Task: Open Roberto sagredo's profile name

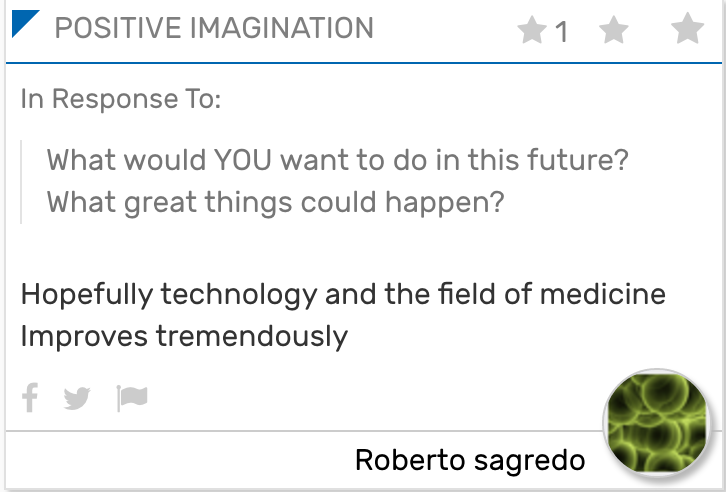Action: pos(470,460)
